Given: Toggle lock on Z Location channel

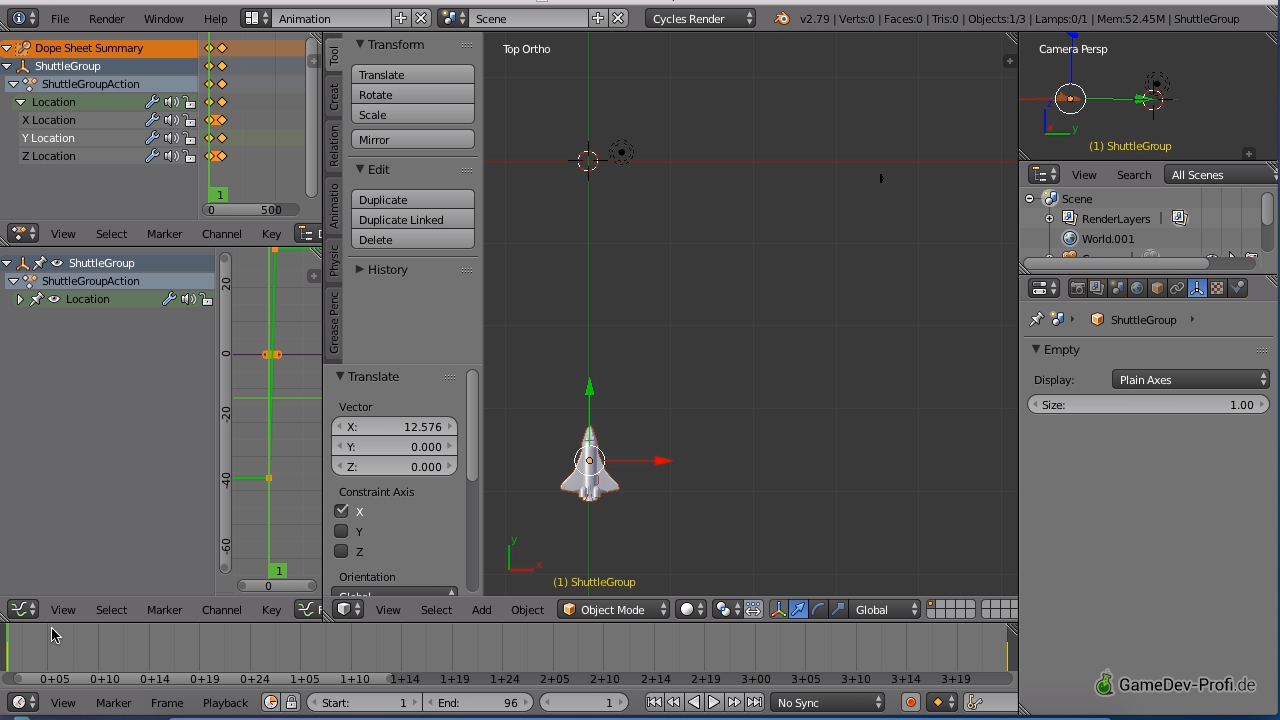Looking at the screenshot, I should pyautogui.click(x=189, y=156).
